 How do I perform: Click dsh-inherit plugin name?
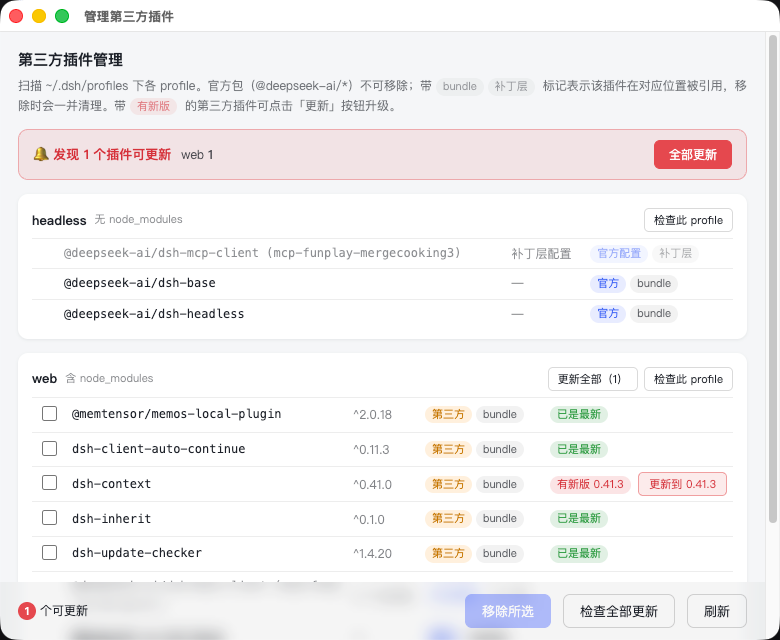[x=111, y=519]
